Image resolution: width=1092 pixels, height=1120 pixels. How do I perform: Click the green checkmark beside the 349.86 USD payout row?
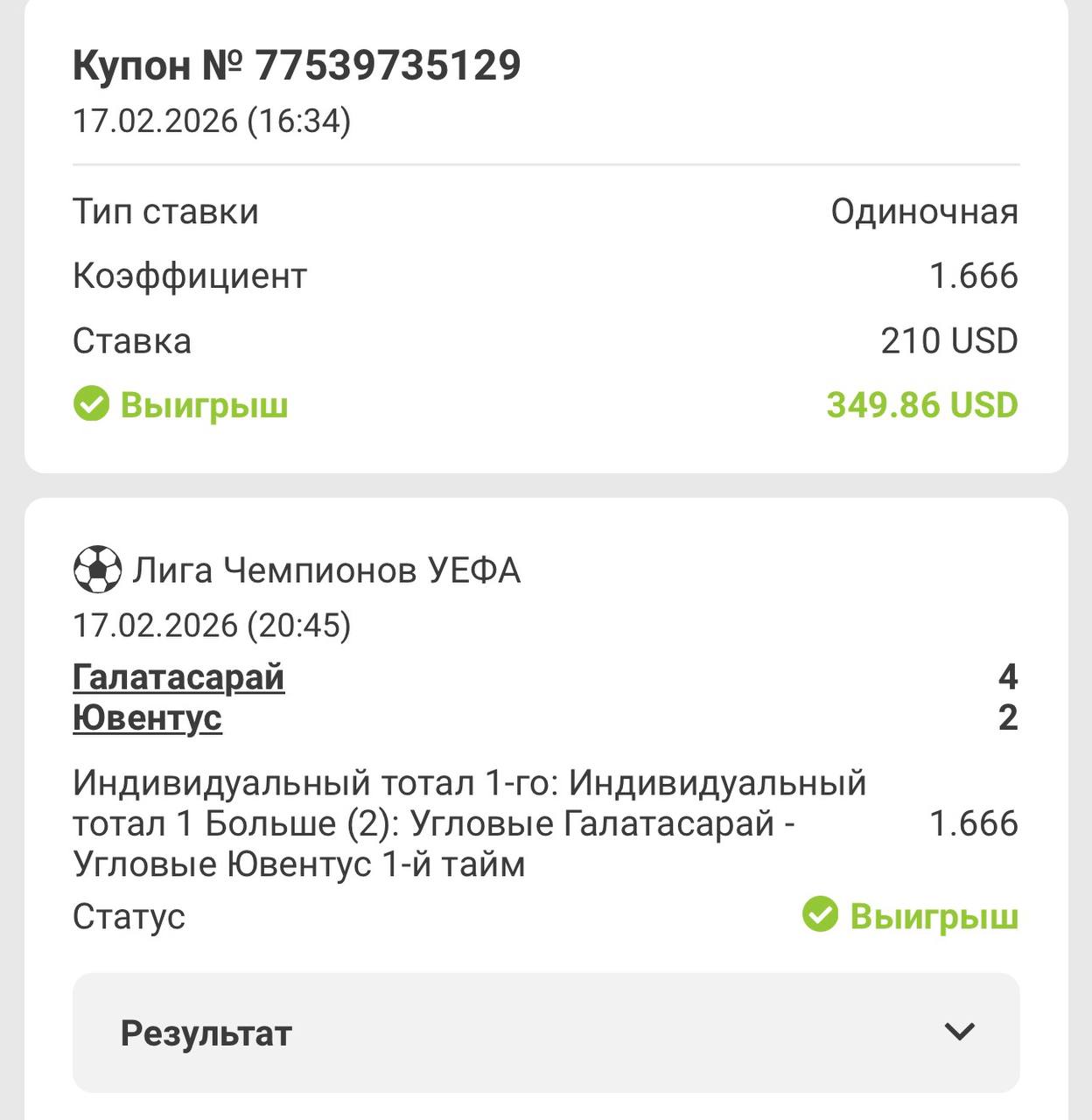(91, 405)
